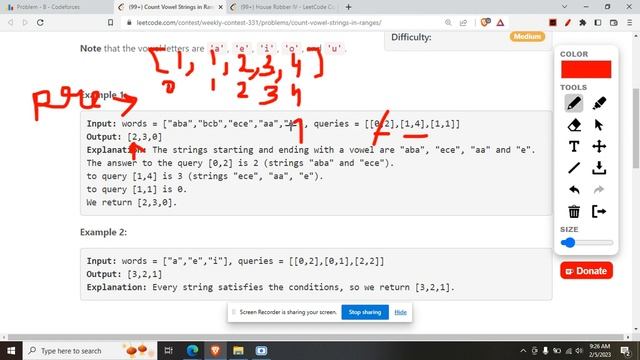The image size is (640, 360).
Task: Open the browser main menu
Action: pyautogui.click(x=629, y=22)
